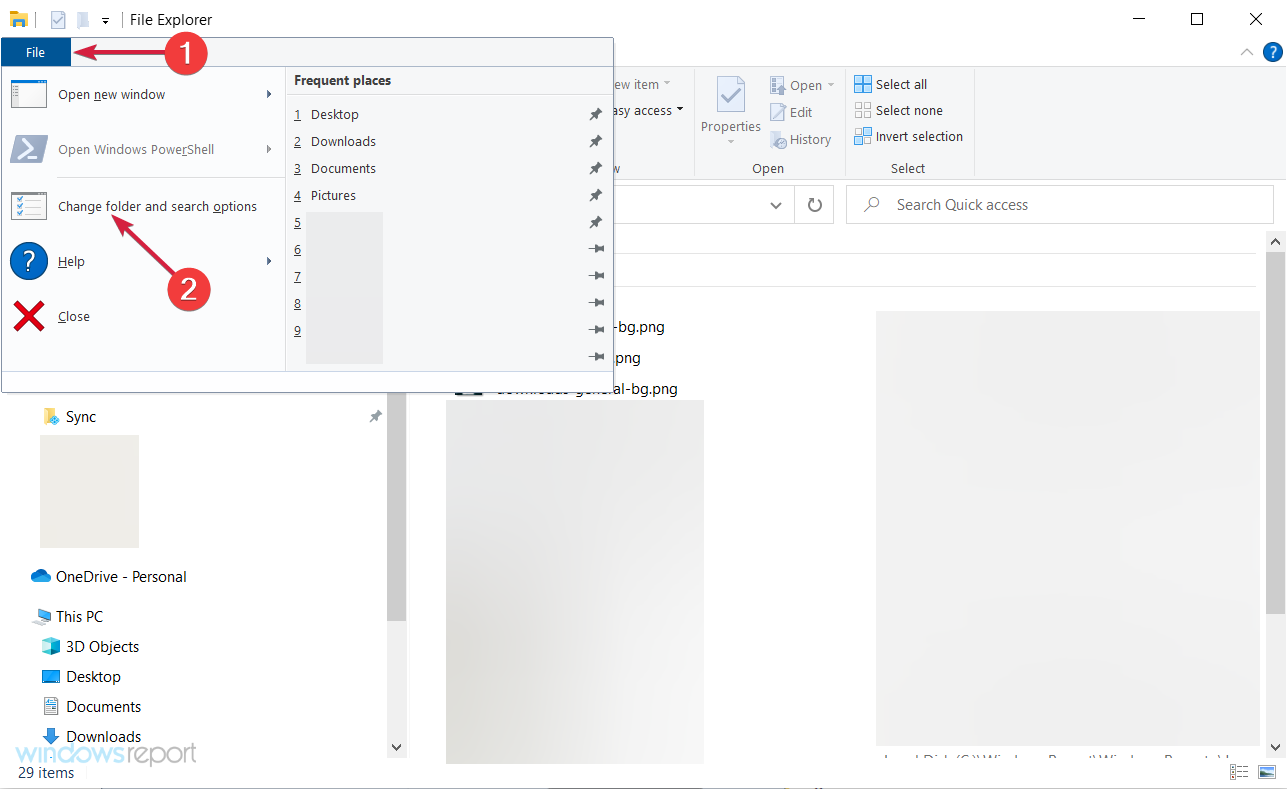Expand the Open new window submenu arrow
Viewport: 1287px width, 789px height.
click(269, 94)
